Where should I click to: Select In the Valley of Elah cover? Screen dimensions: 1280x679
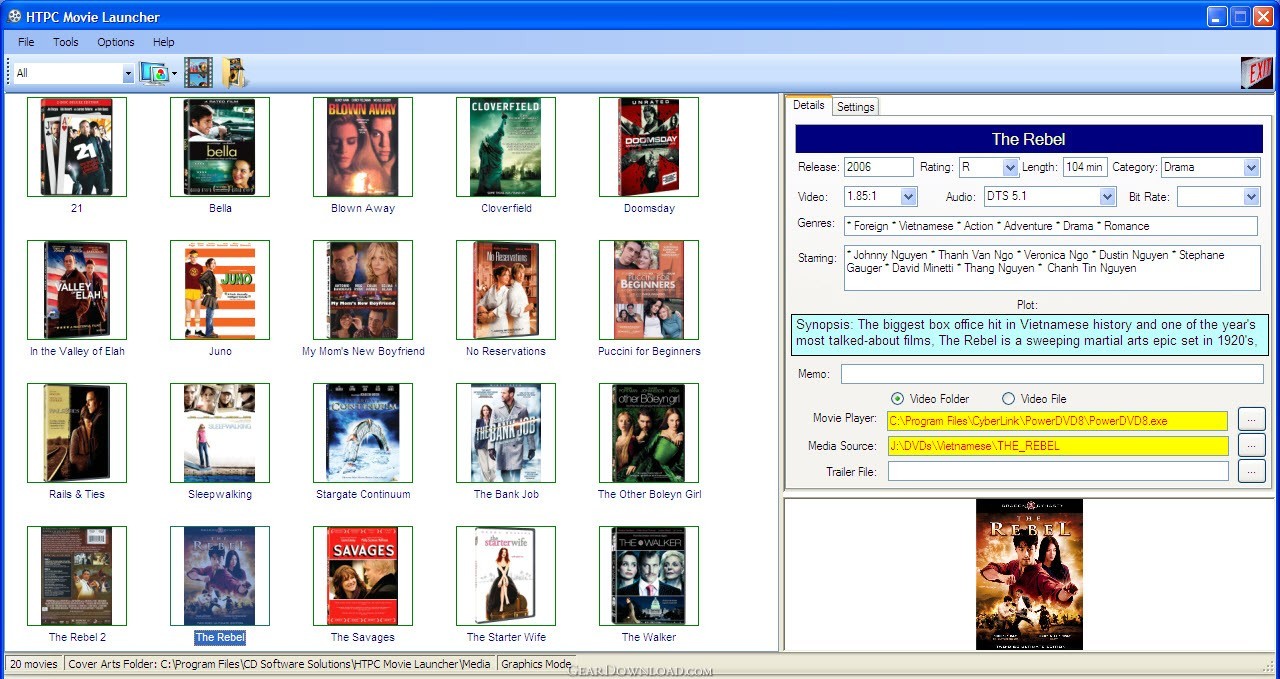pos(77,290)
